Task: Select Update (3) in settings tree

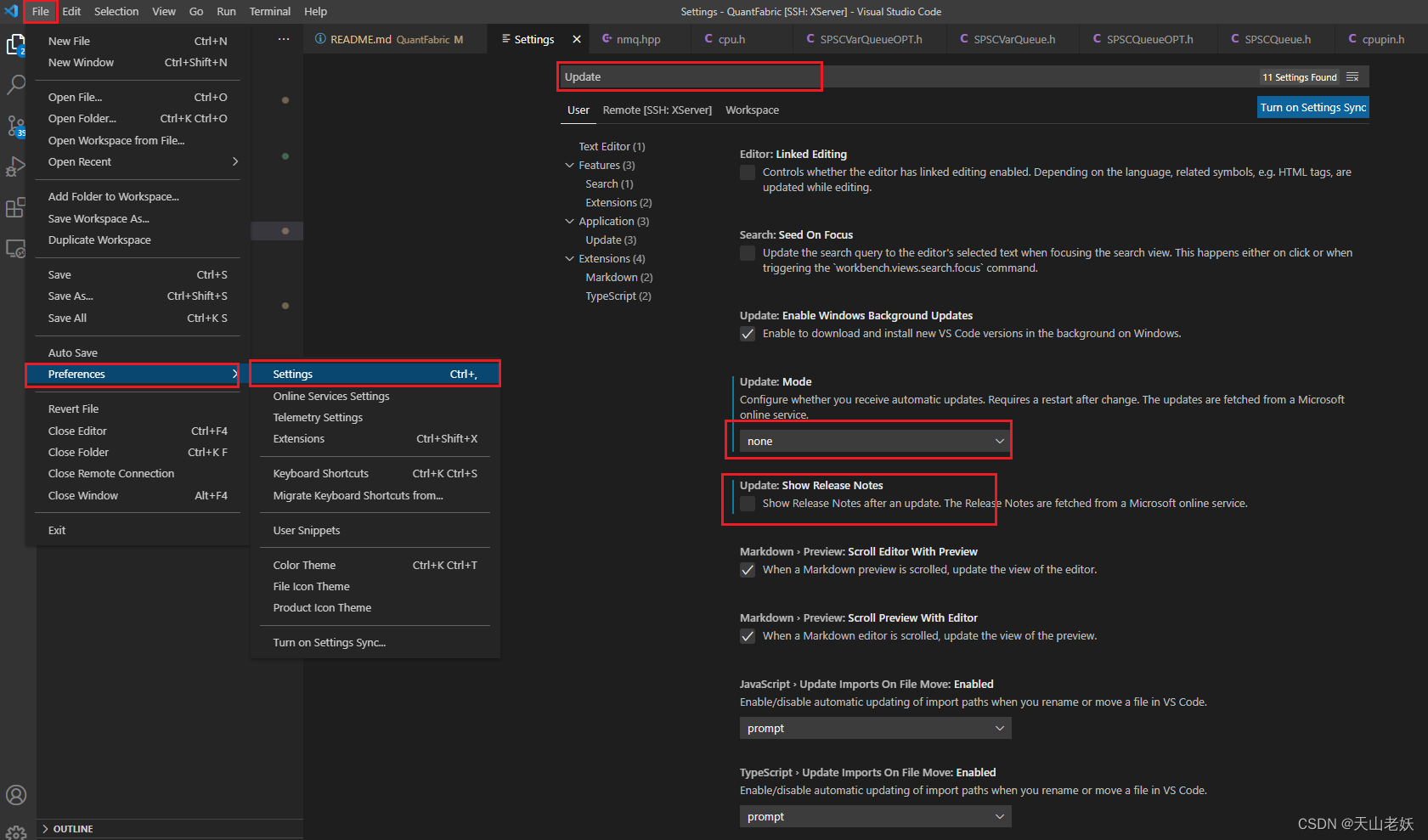Action: [611, 240]
